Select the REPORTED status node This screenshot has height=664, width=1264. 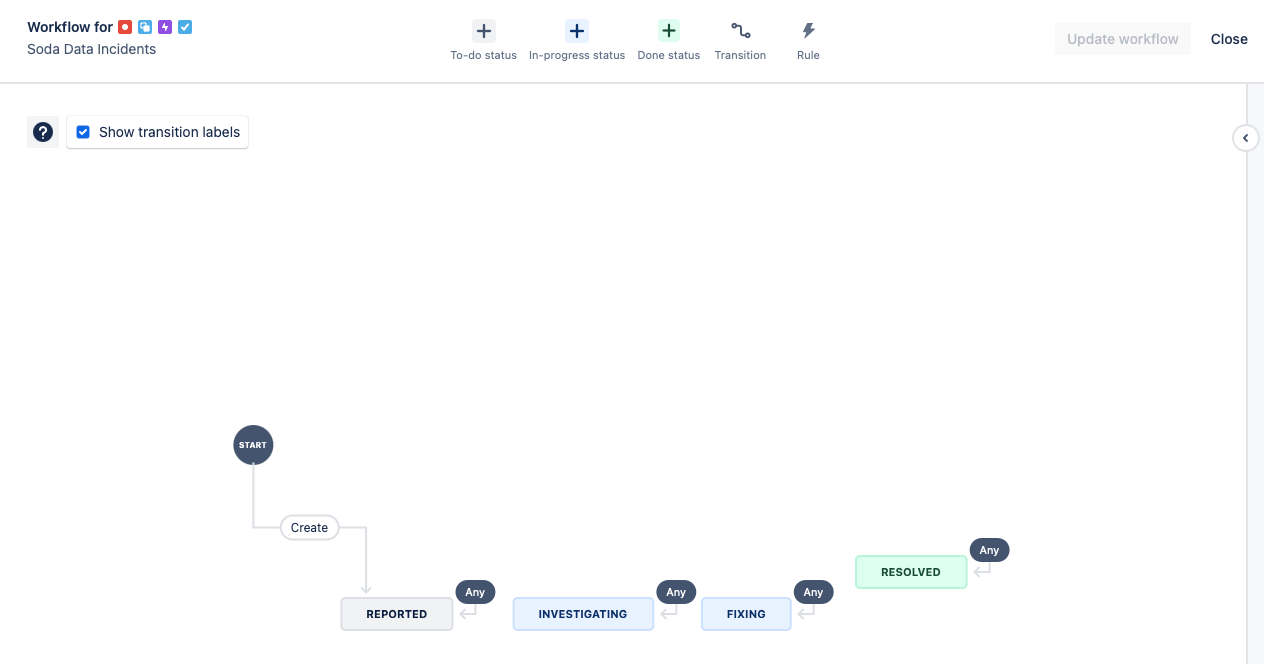(x=397, y=614)
